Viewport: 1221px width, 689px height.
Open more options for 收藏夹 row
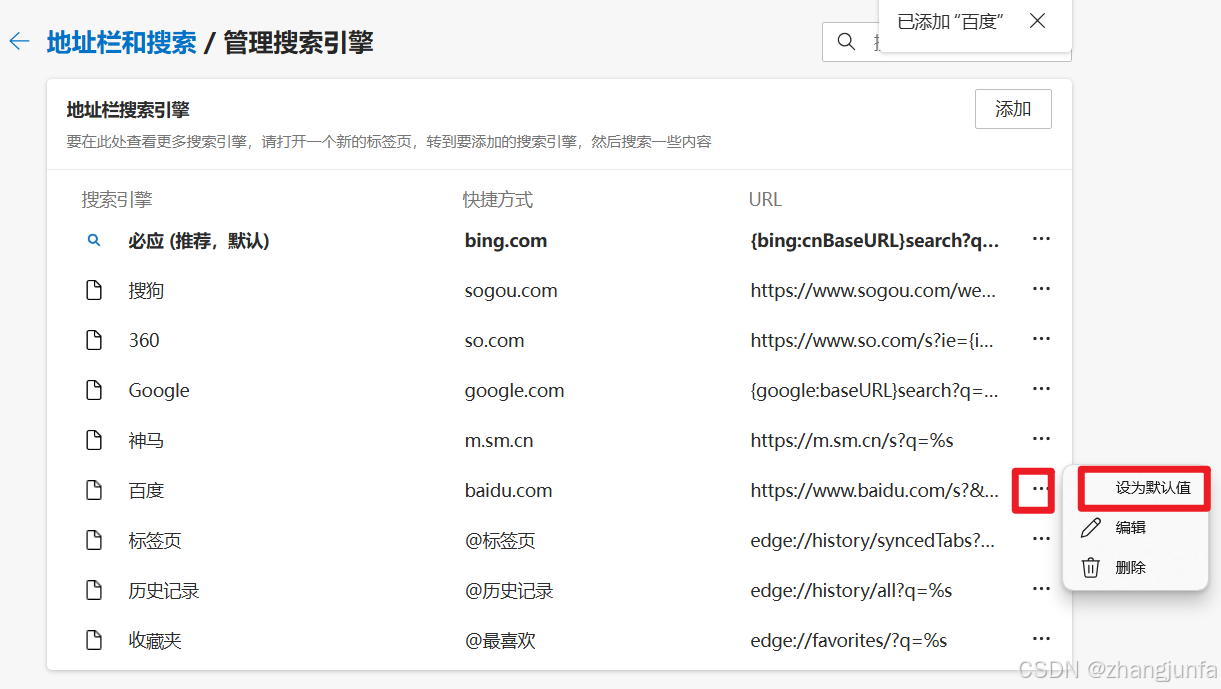click(1041, 640)
